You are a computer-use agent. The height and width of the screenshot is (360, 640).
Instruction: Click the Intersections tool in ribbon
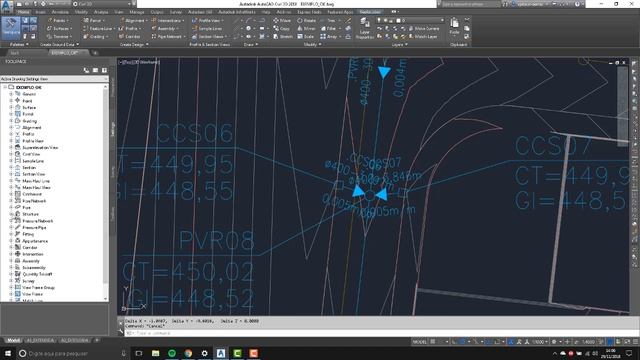(x=167, y=20)
